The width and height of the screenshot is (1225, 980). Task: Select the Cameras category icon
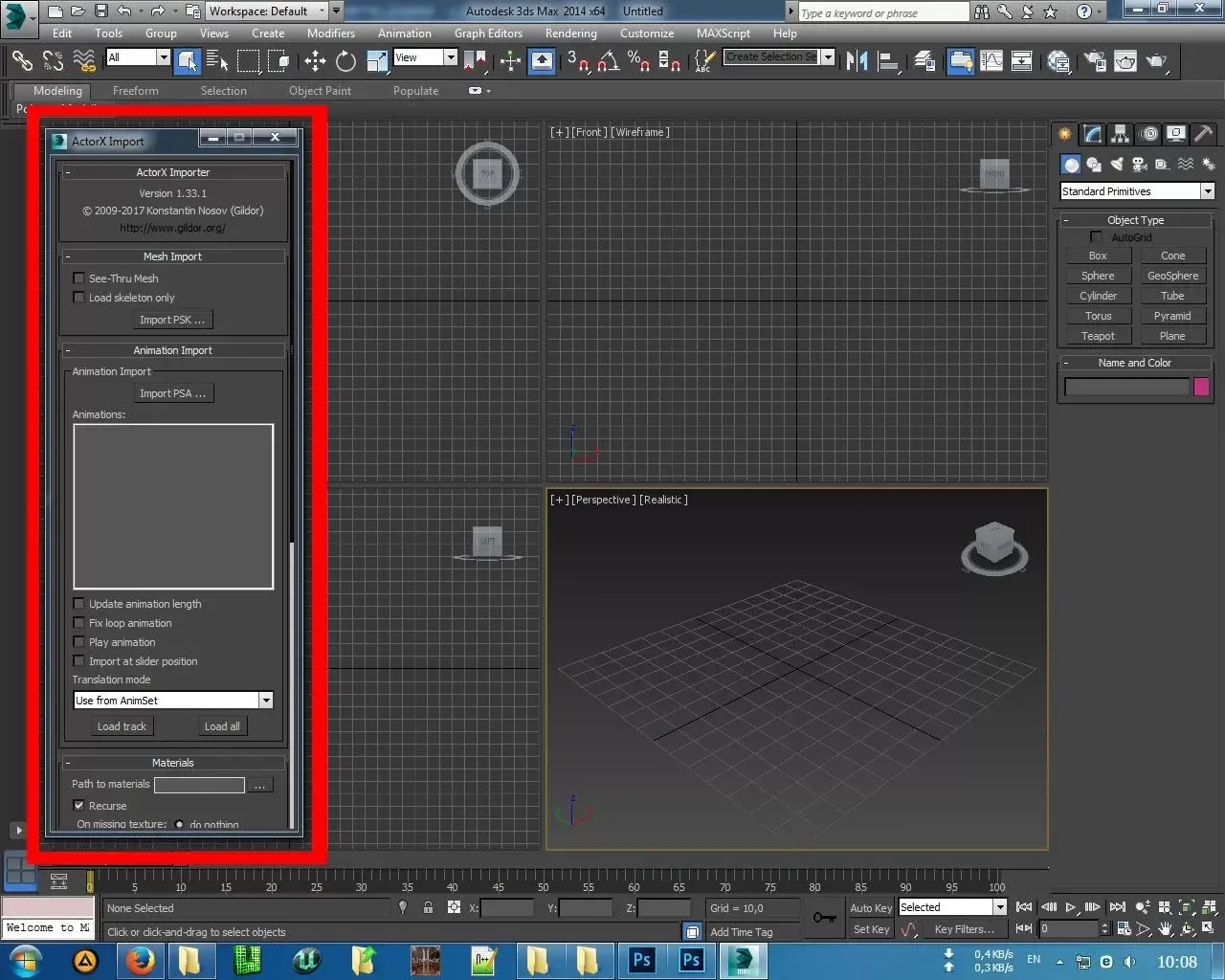click(1139, 164)
